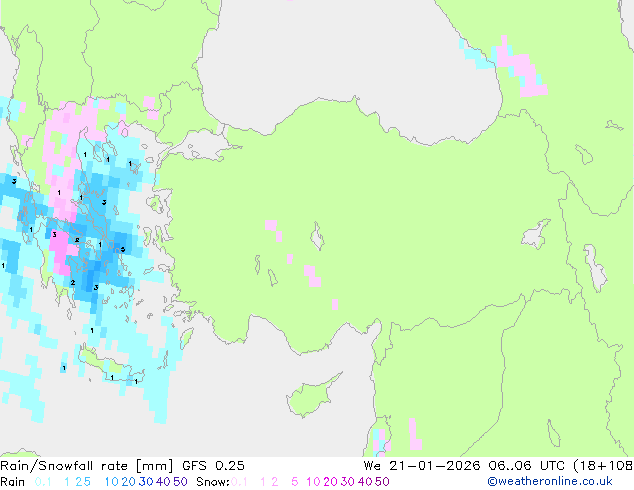The image size is (634, 490).
Task: Click the 'Snow:' legend label
Action: (x=213, y=482)
